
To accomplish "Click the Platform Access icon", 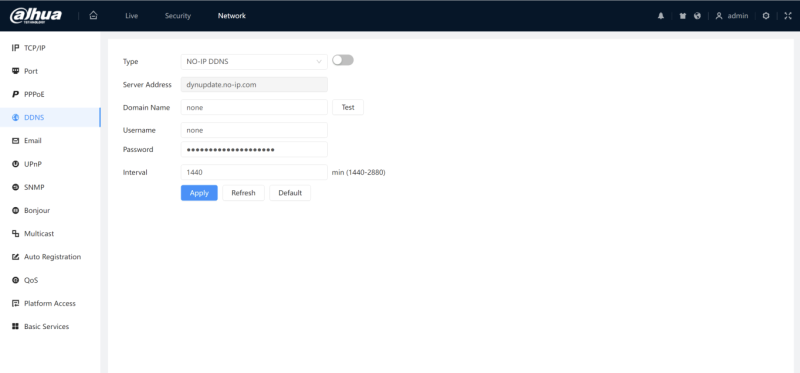I will click(15, 303).
